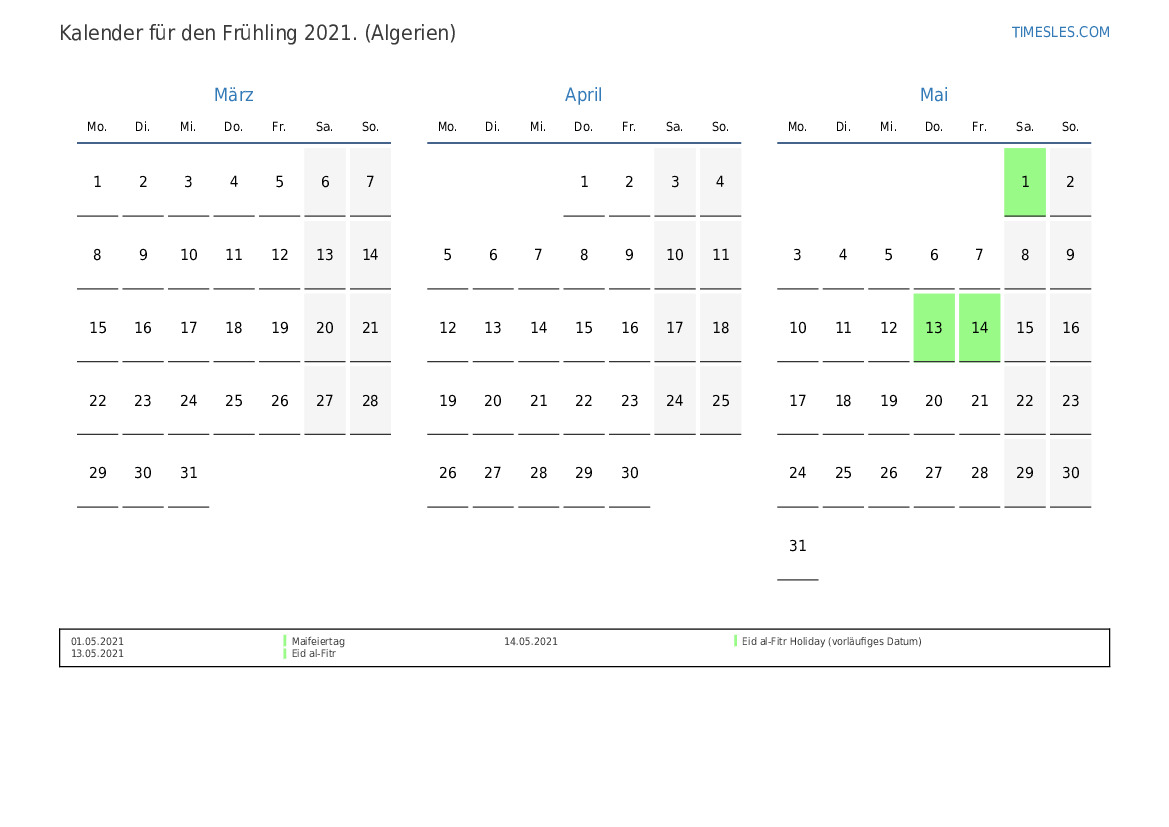The height and width of the screenshot is (827, 1169).
Task: Select April 30 in the calendar
Action: tap(629, 474)
